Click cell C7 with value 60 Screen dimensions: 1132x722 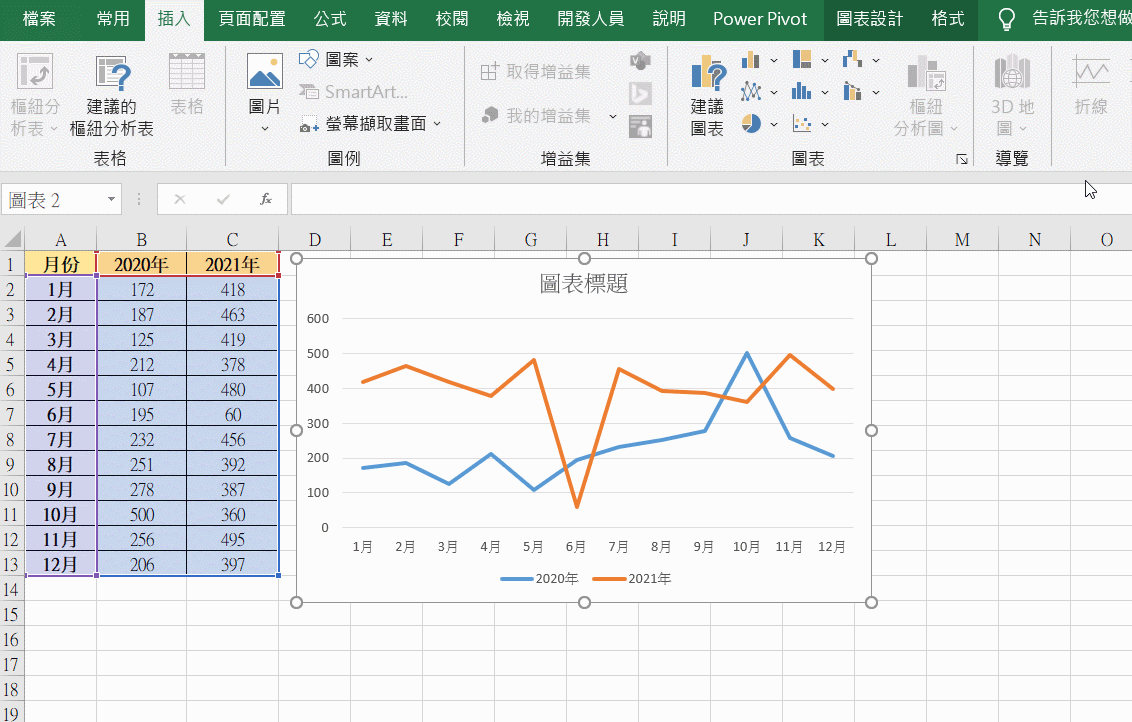(x=232, y=414)
